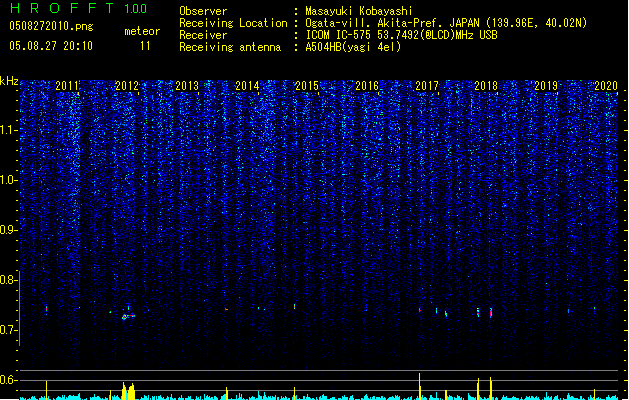Click the 'Receiving antenna' label

[230, 47]
